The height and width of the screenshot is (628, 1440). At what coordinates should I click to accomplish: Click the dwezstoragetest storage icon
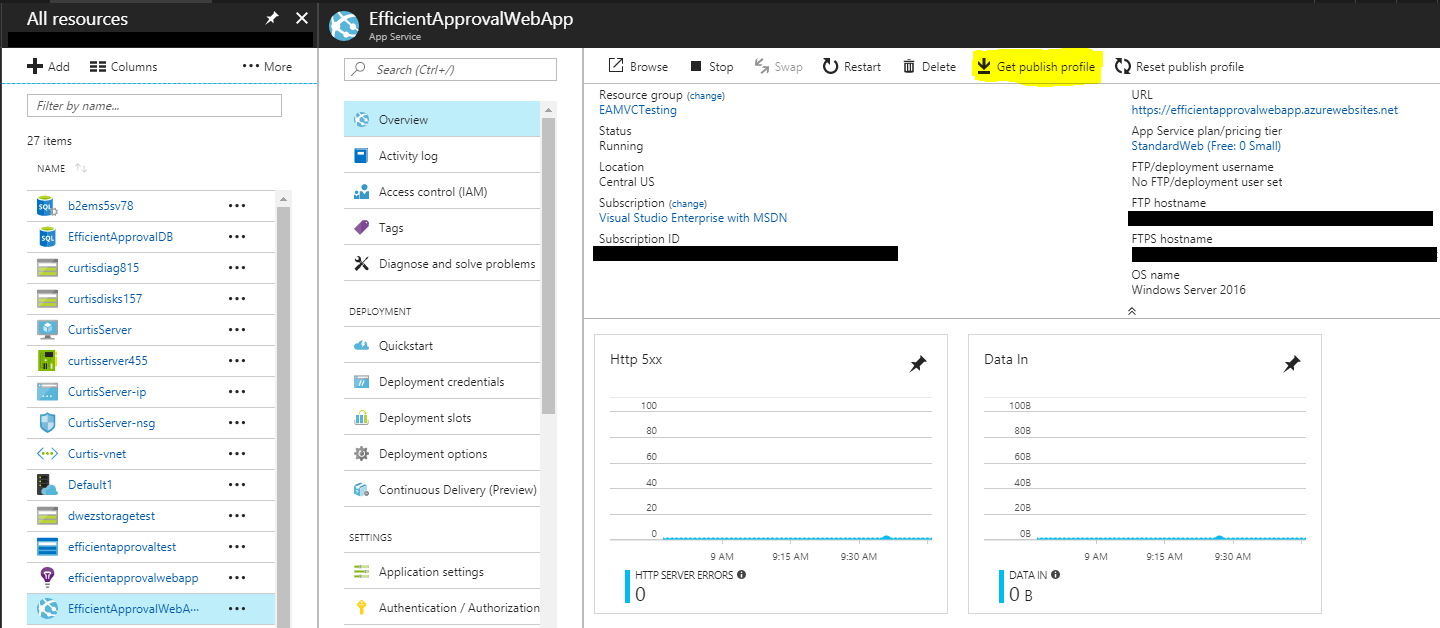47,516
